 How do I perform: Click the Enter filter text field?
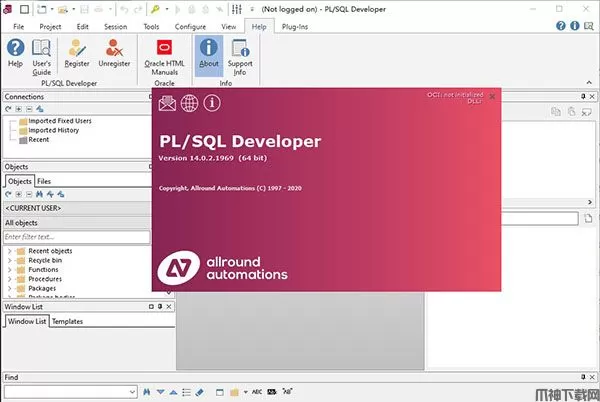click(77, 237)
